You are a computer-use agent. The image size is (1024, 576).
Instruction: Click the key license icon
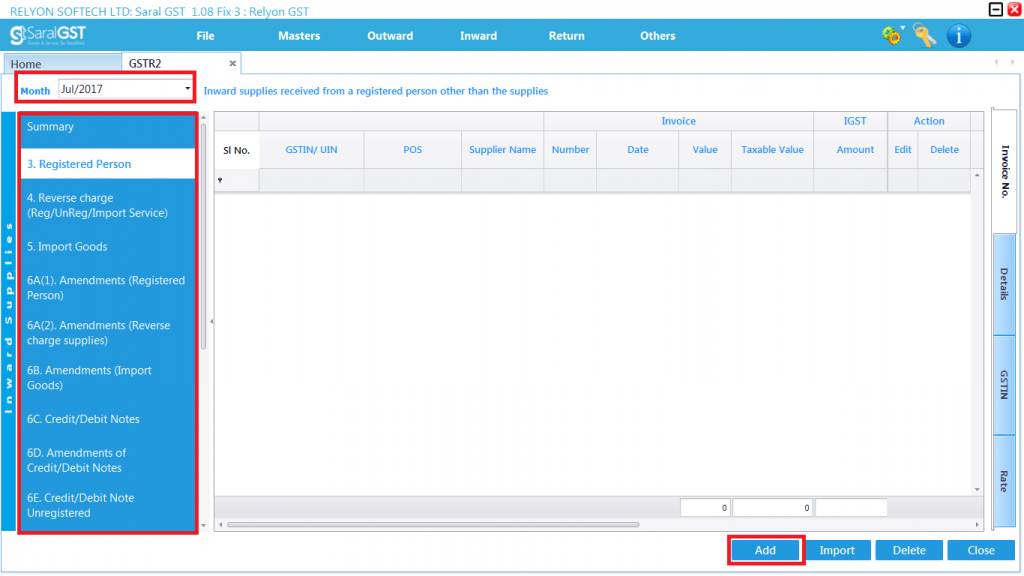(x=924, y=35)
